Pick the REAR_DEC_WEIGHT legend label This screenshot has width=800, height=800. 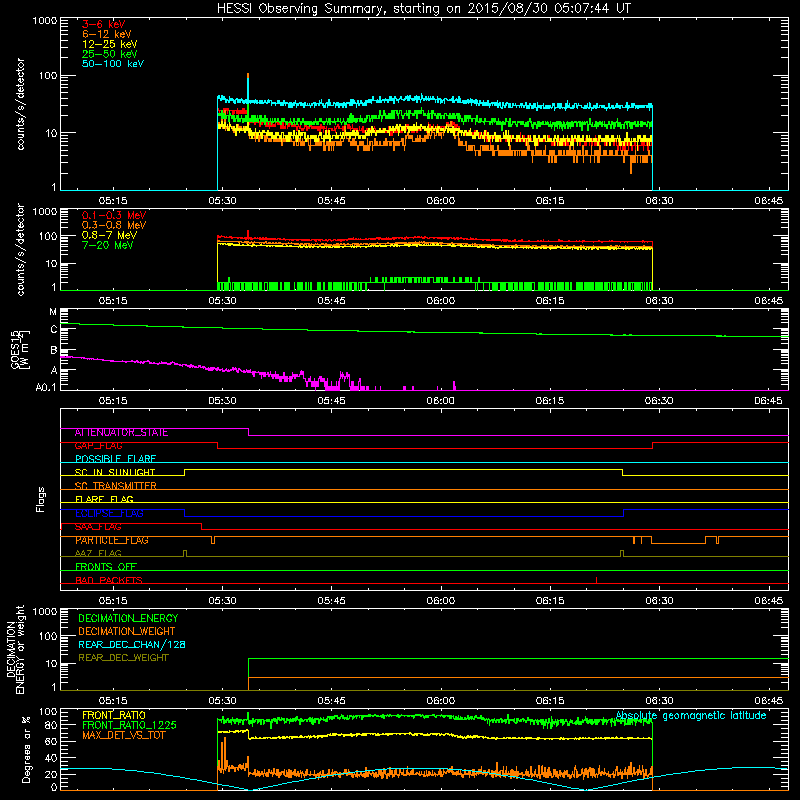123,658
